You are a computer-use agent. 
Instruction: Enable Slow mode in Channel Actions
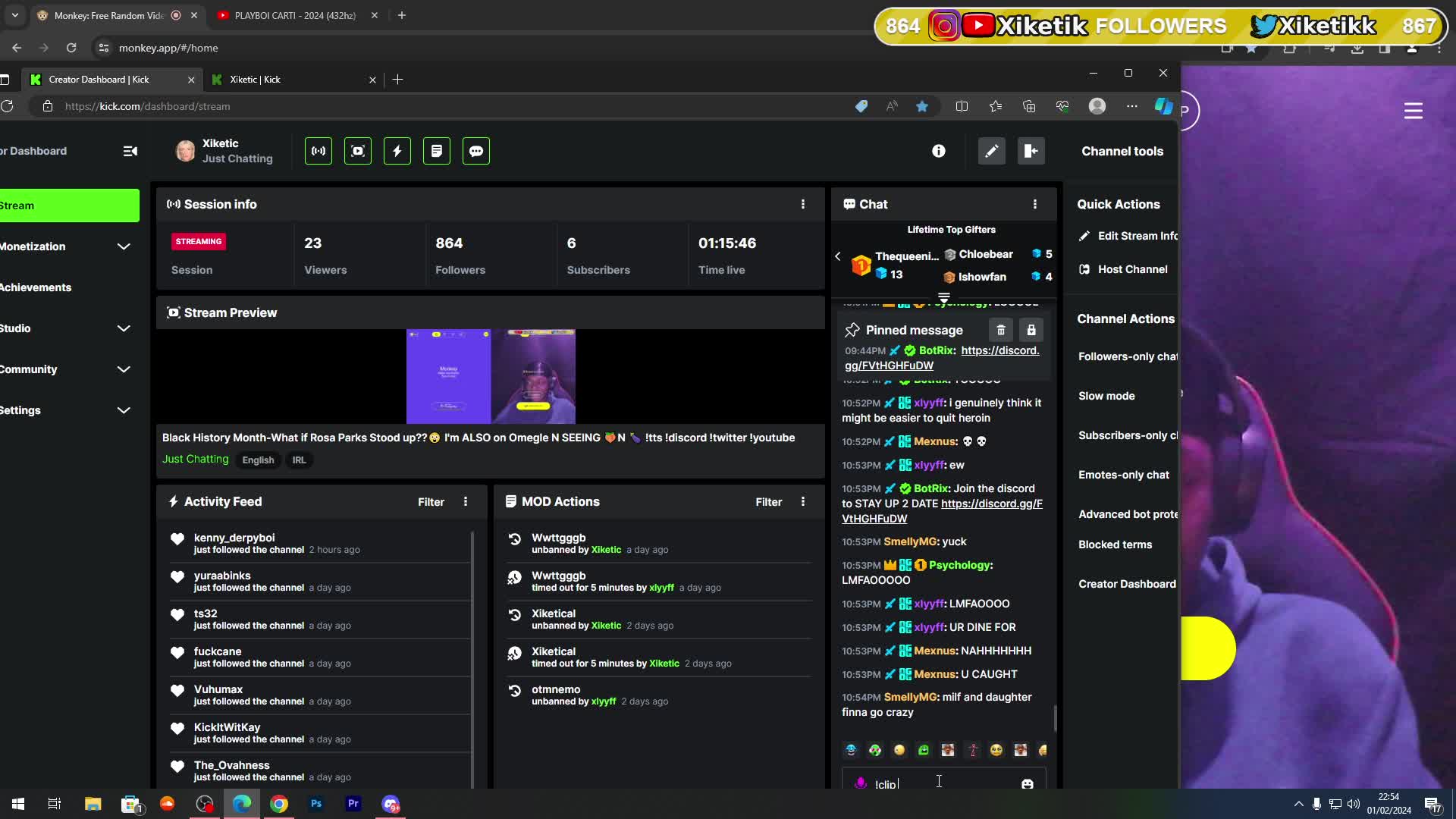tap(1106, 395)
